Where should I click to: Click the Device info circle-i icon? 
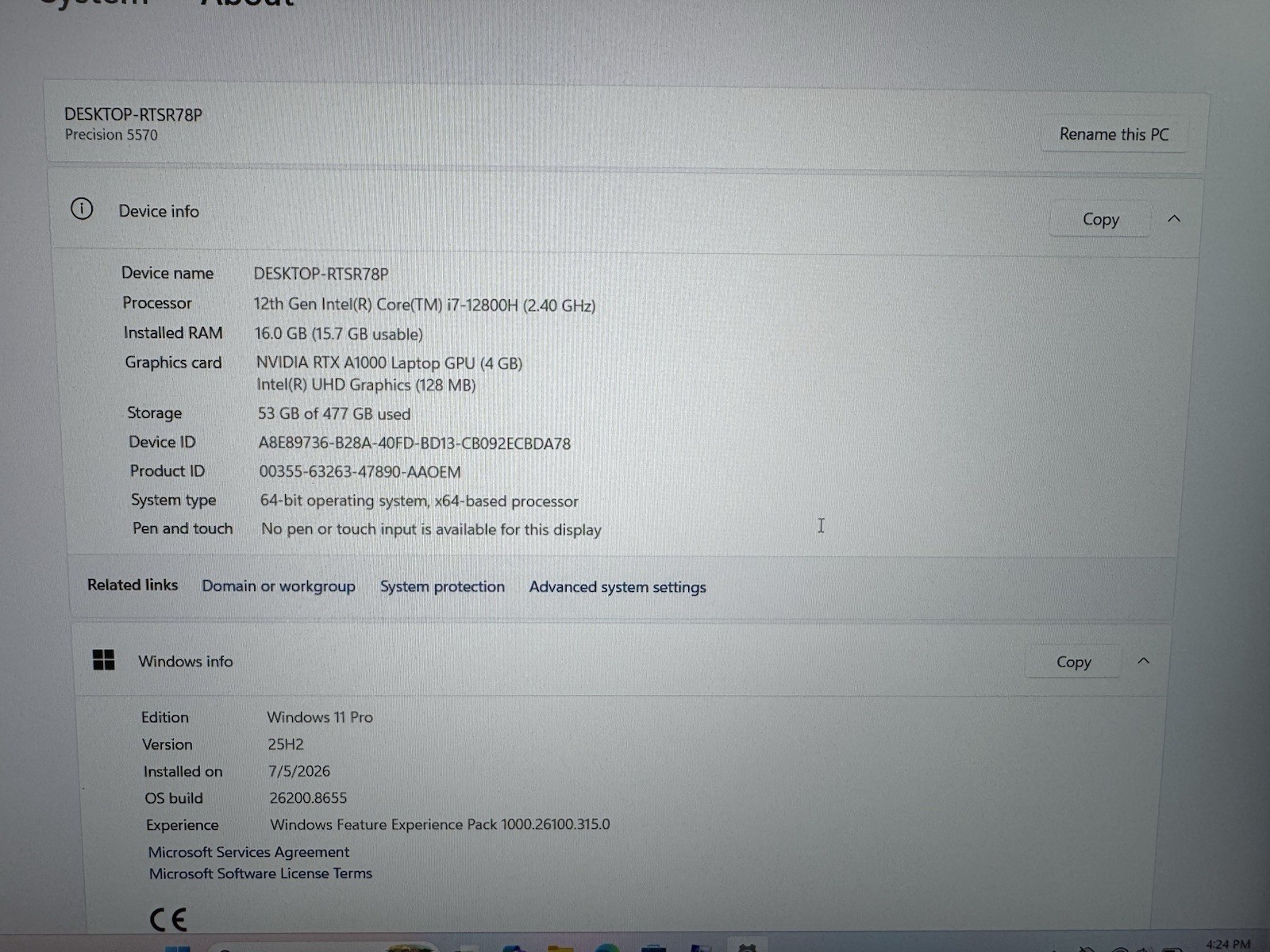[82, 209]
